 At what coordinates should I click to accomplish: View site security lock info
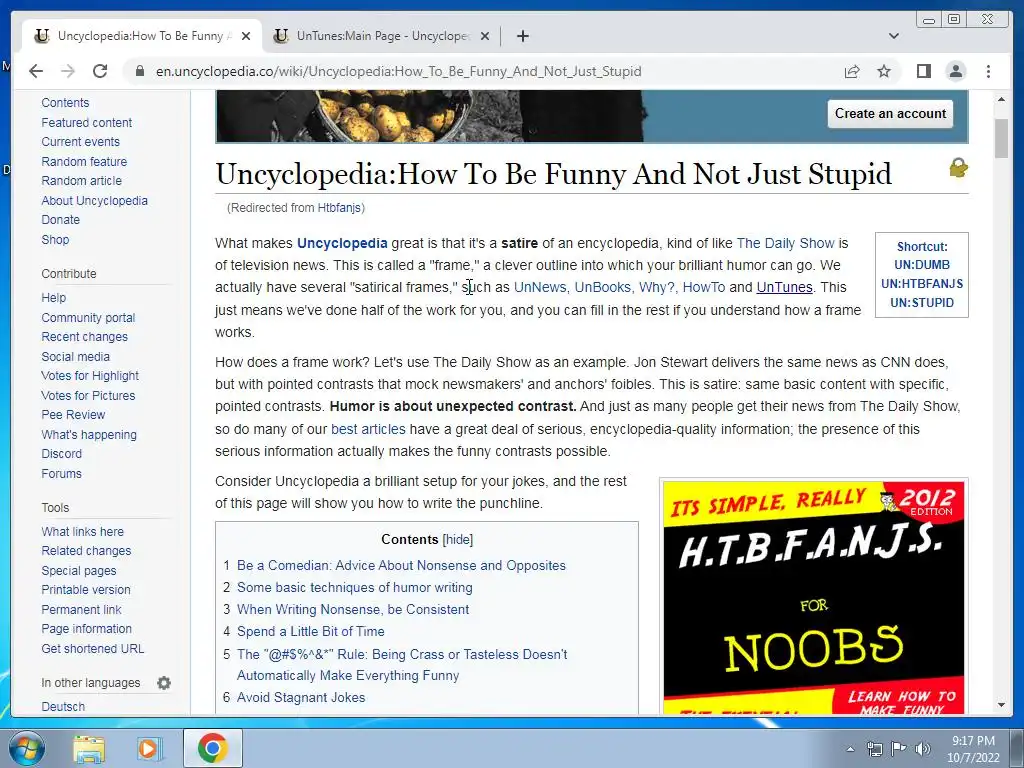[x=139, y=71]
